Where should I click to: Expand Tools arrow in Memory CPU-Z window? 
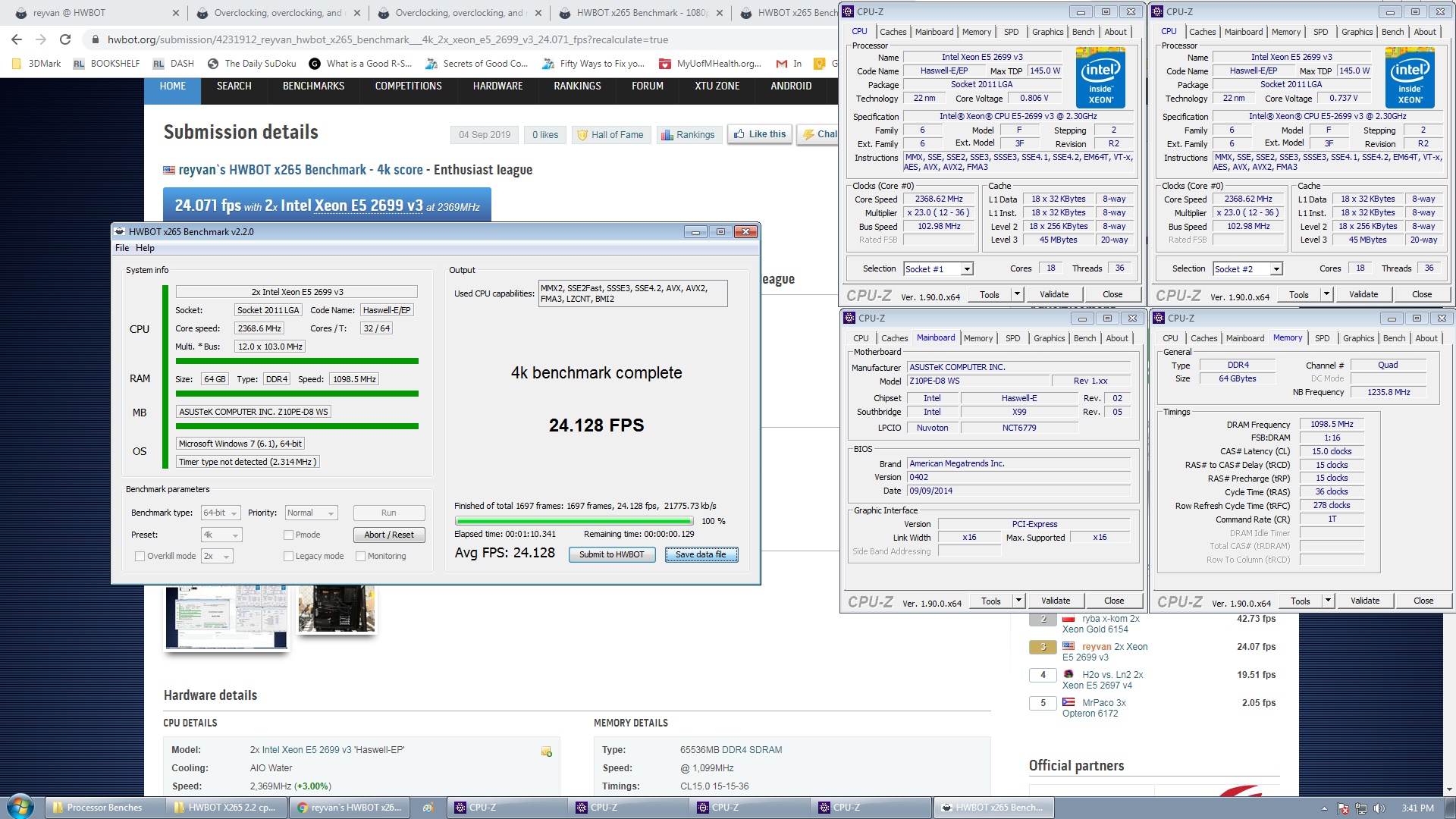point(1328,601)
